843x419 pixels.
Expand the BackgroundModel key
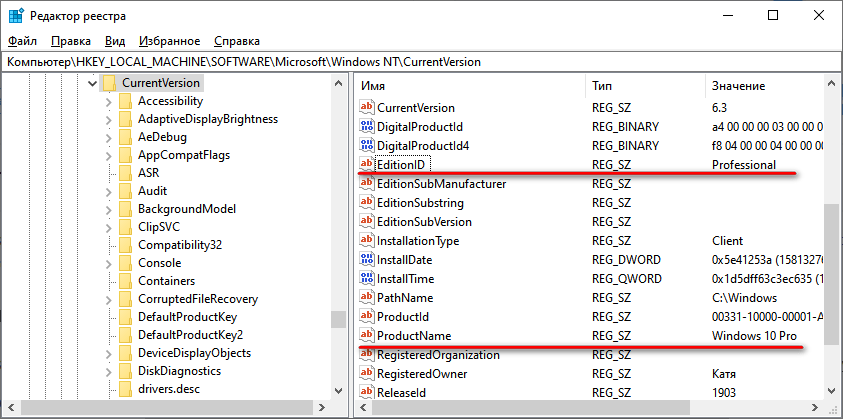(x=109, y=209)
